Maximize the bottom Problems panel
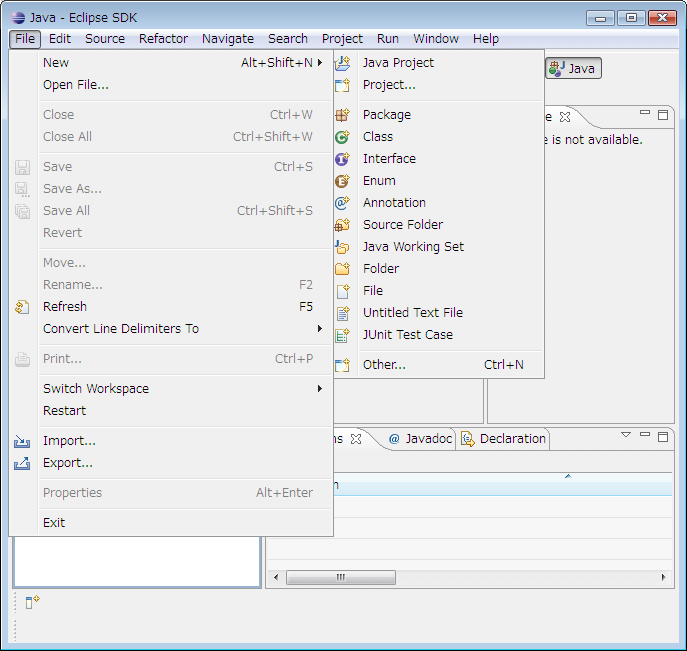687x651 pixels. pyautogui.click(x=663, y=437)
